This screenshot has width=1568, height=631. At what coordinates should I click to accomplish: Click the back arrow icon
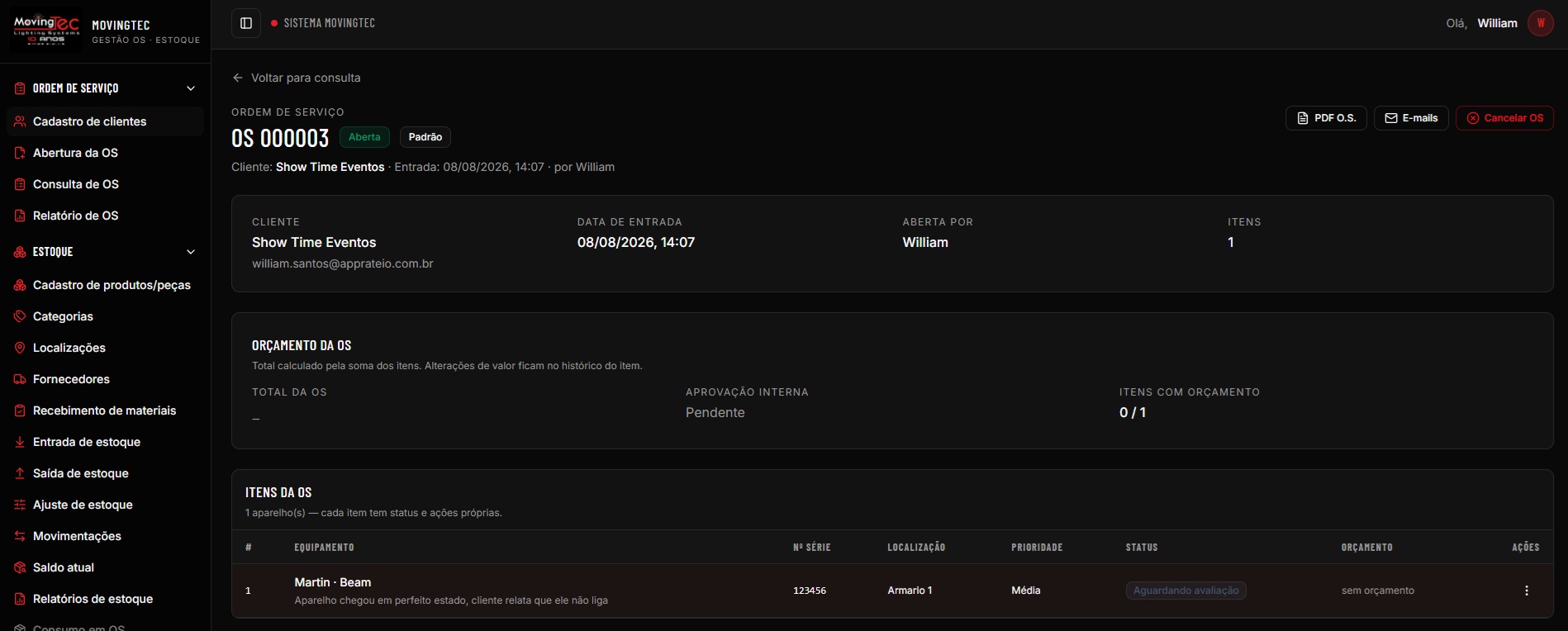click(238, 78)
